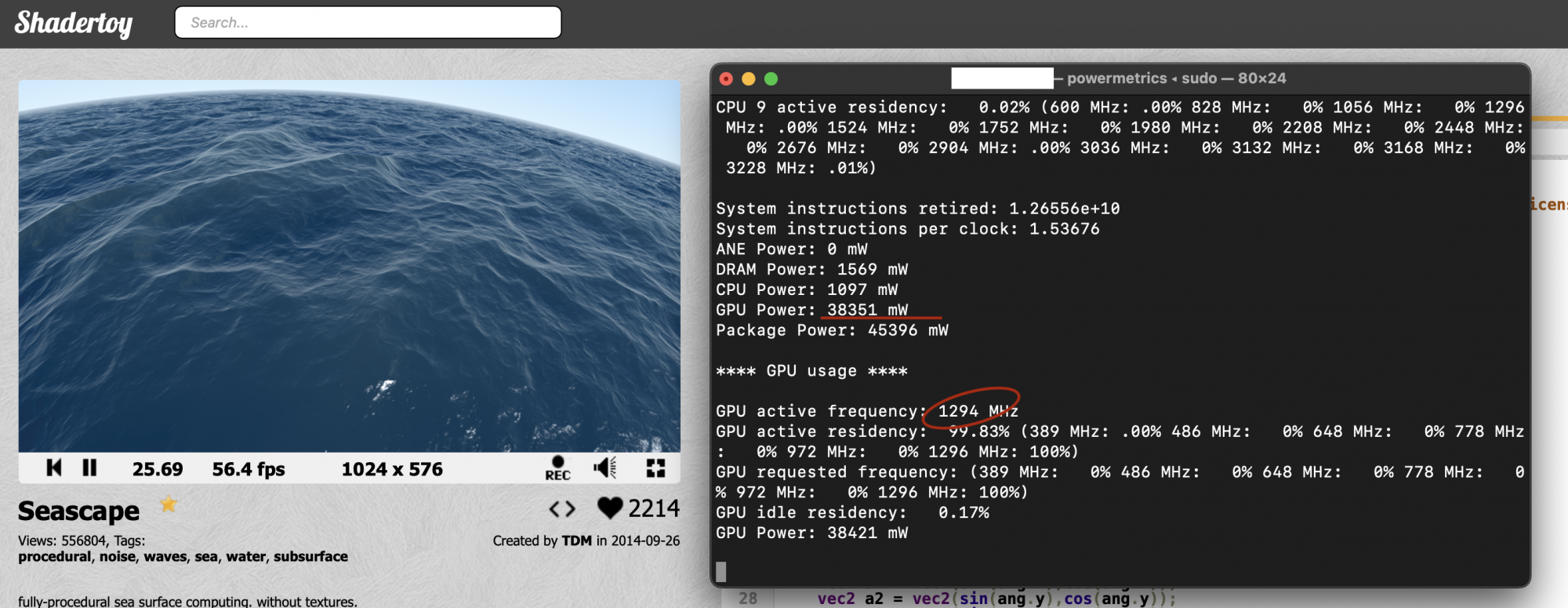1568x608 pixels.
Task: Click 'ANE Power: 0 mW' line
Action: 792,249
